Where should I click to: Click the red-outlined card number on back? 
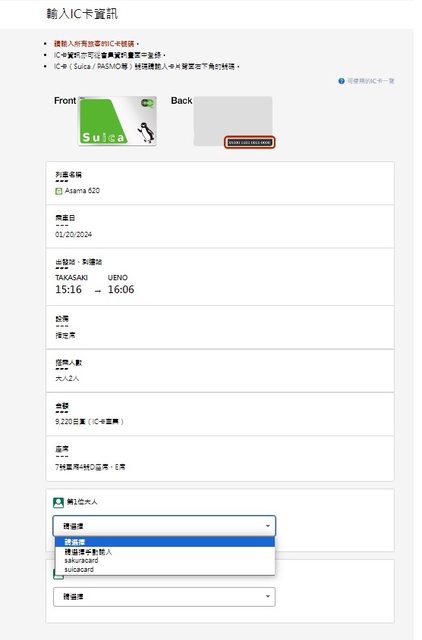pyautogui.click(x=249, y=142)
